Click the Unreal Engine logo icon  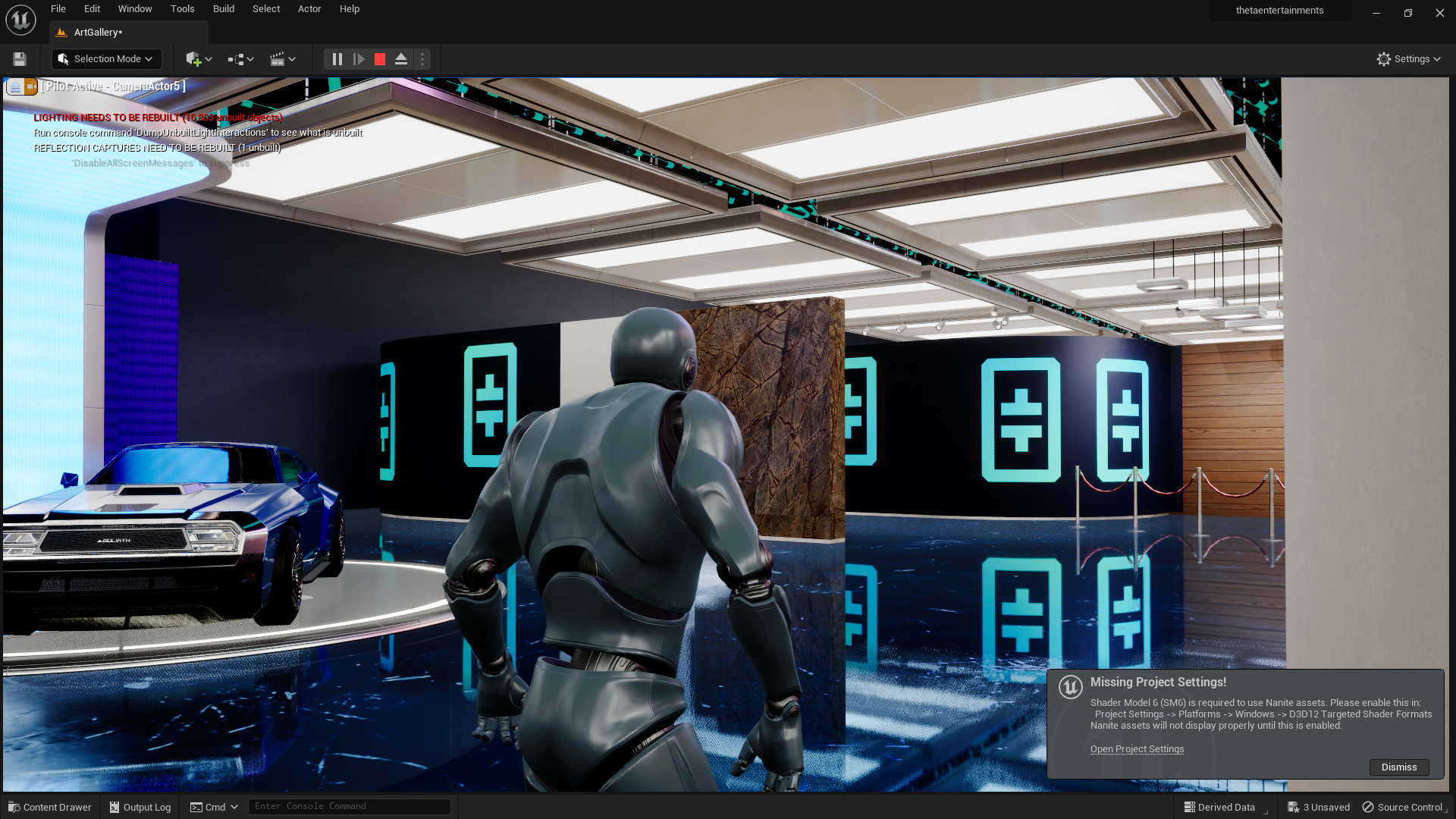click(x=20, y=20)
